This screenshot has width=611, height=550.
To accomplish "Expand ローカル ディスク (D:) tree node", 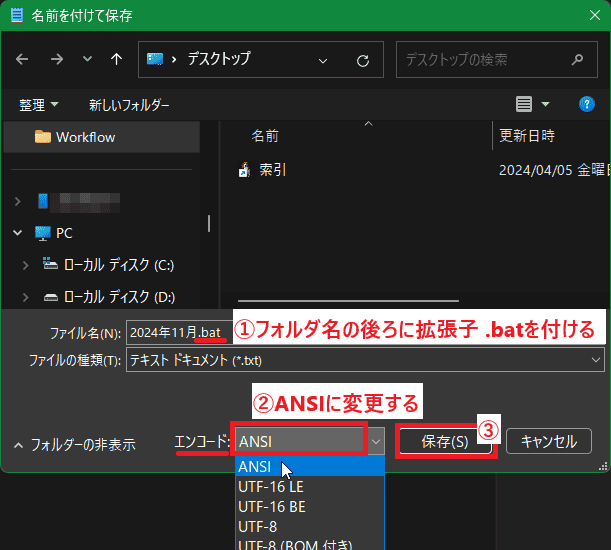I will pyautogui.click(x=27, y=298).
